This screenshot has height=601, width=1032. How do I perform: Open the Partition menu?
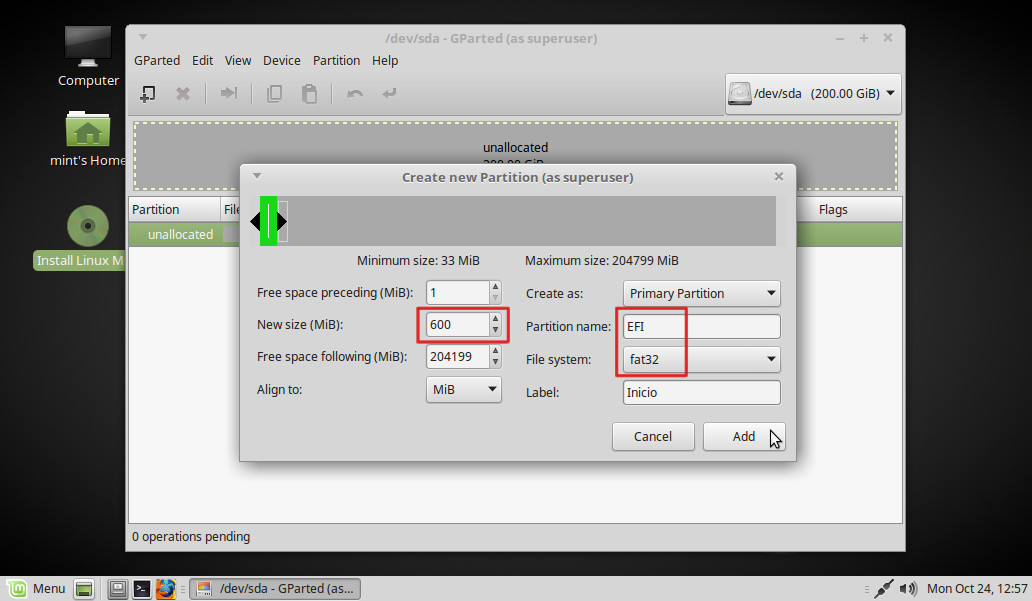tap(336, 60)
